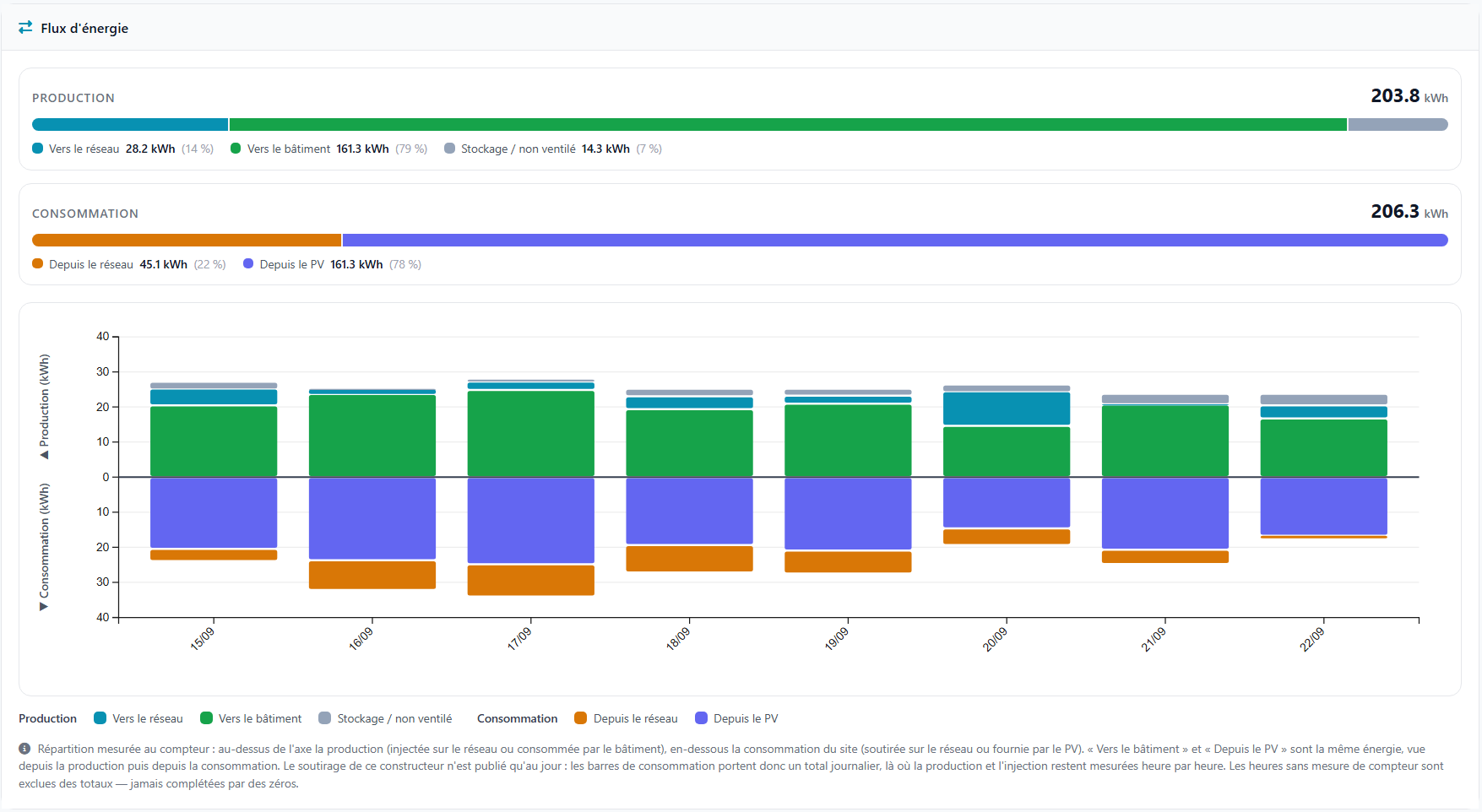Click the orange grid bar for 17/09
Viewport: 1482px width, 812px height.
pos(531,581)
